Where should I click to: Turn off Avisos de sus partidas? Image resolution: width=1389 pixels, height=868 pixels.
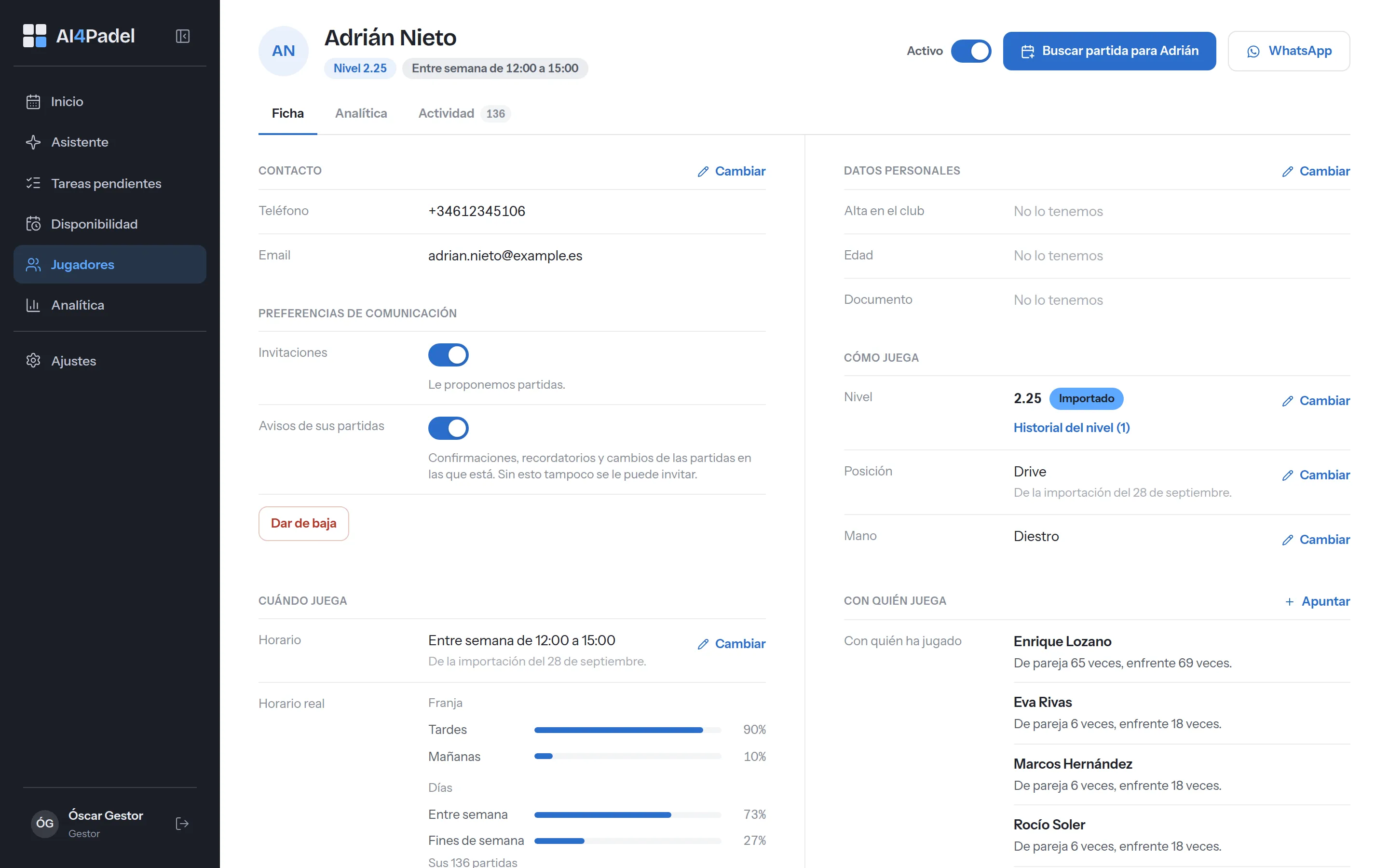(448, 428)
